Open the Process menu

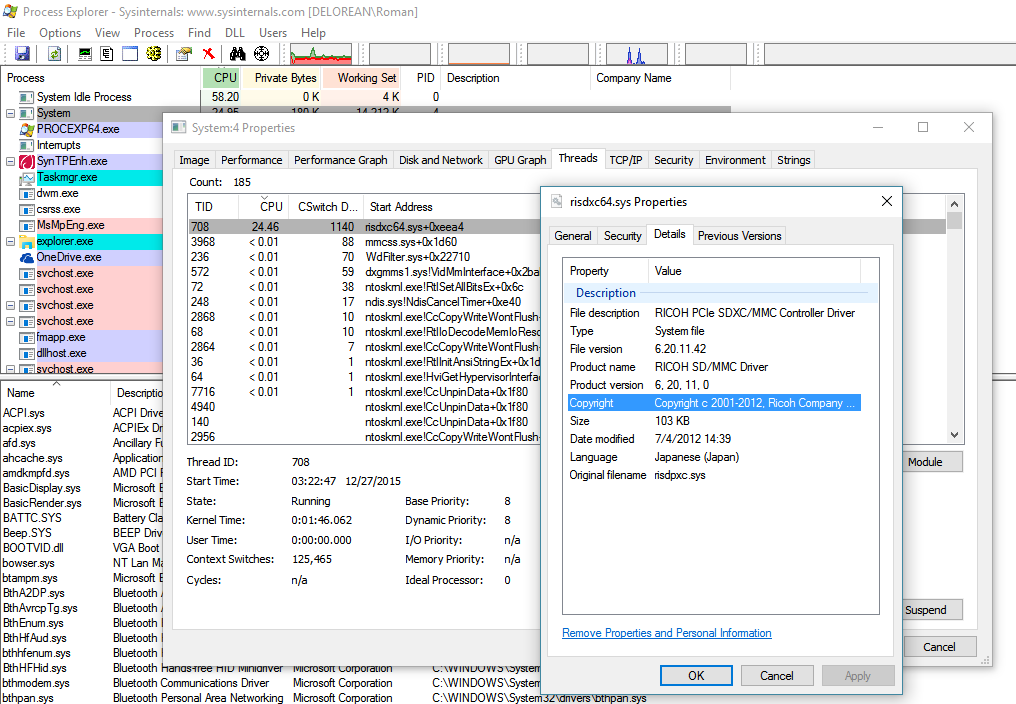[154, 33]
